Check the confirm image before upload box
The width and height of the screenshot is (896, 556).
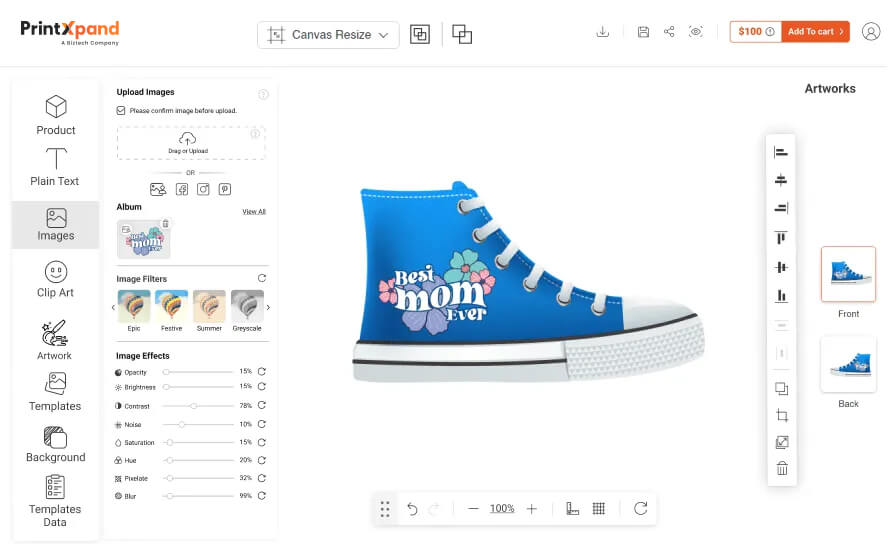122,110
